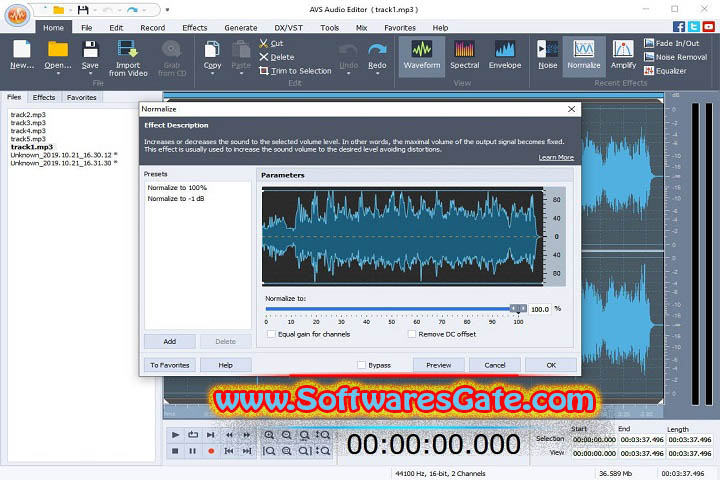Click the Open folder icon in ribbon
The width and height of the screenshot is (720, 480).
[x=58, y=49]
